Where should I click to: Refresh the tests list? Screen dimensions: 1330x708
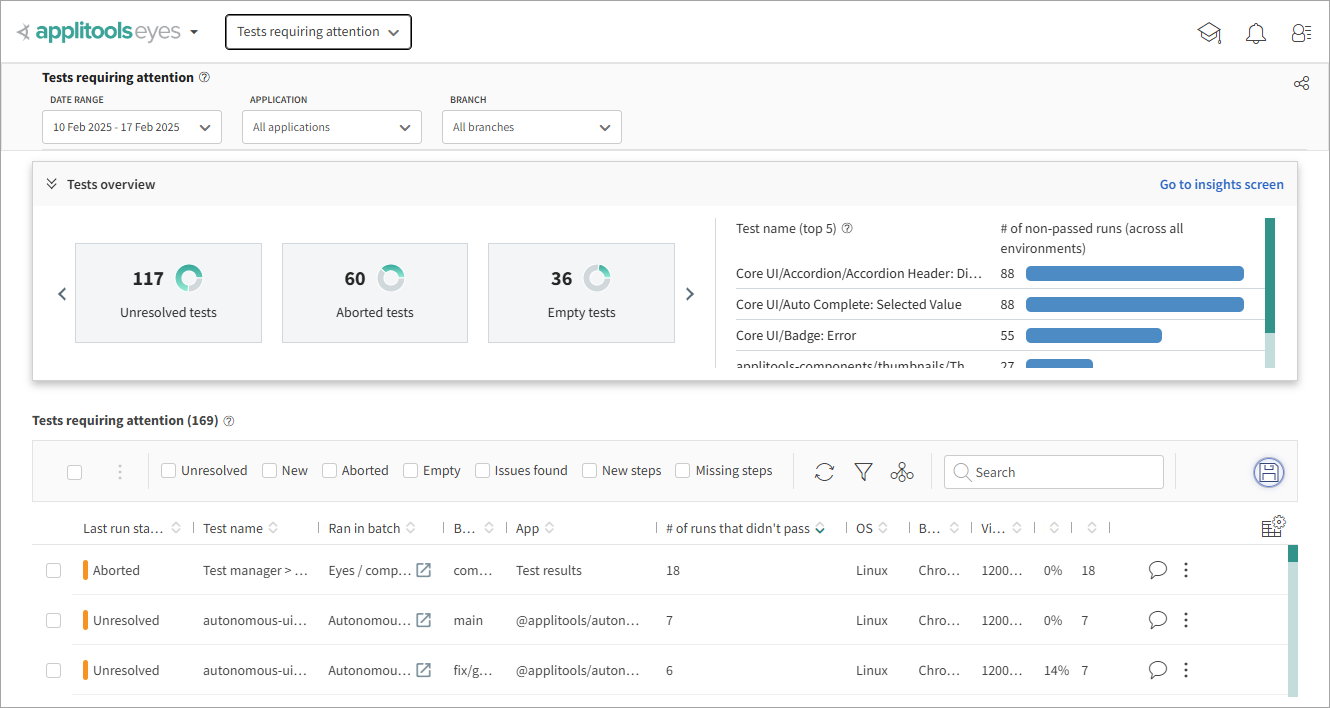[824, 472]
